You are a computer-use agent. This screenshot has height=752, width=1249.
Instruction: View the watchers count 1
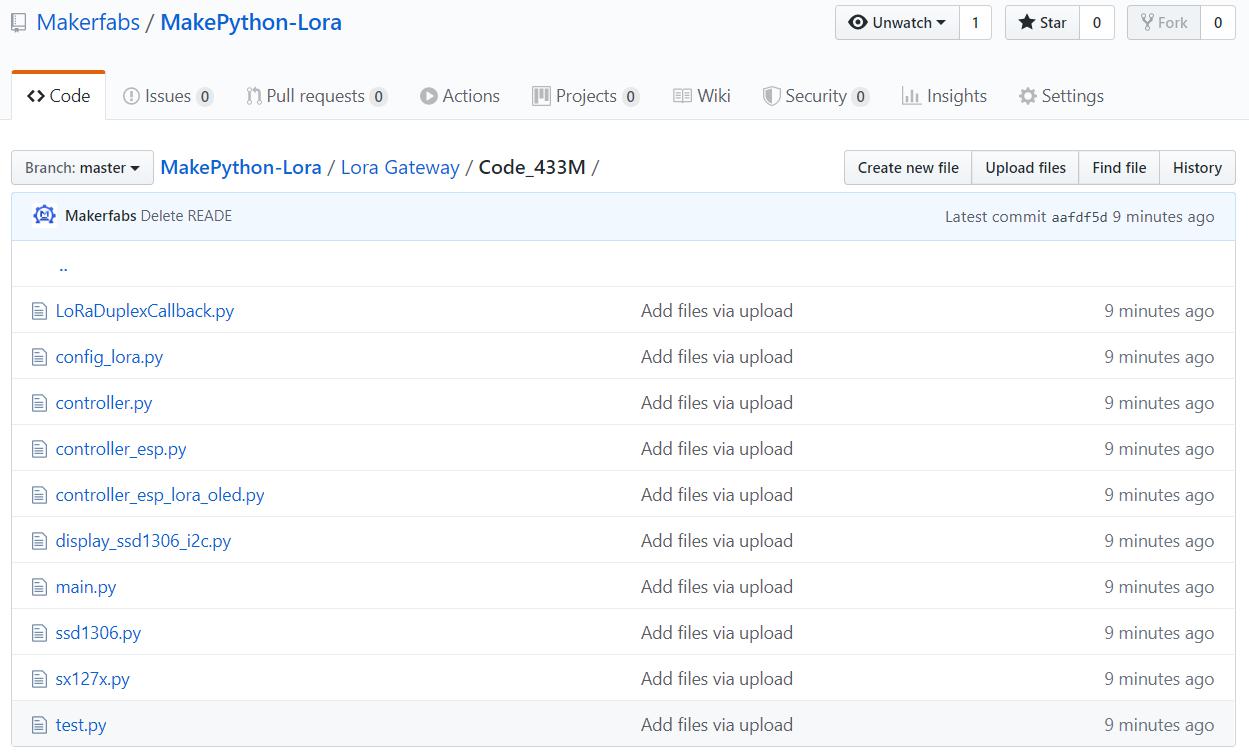975,23
